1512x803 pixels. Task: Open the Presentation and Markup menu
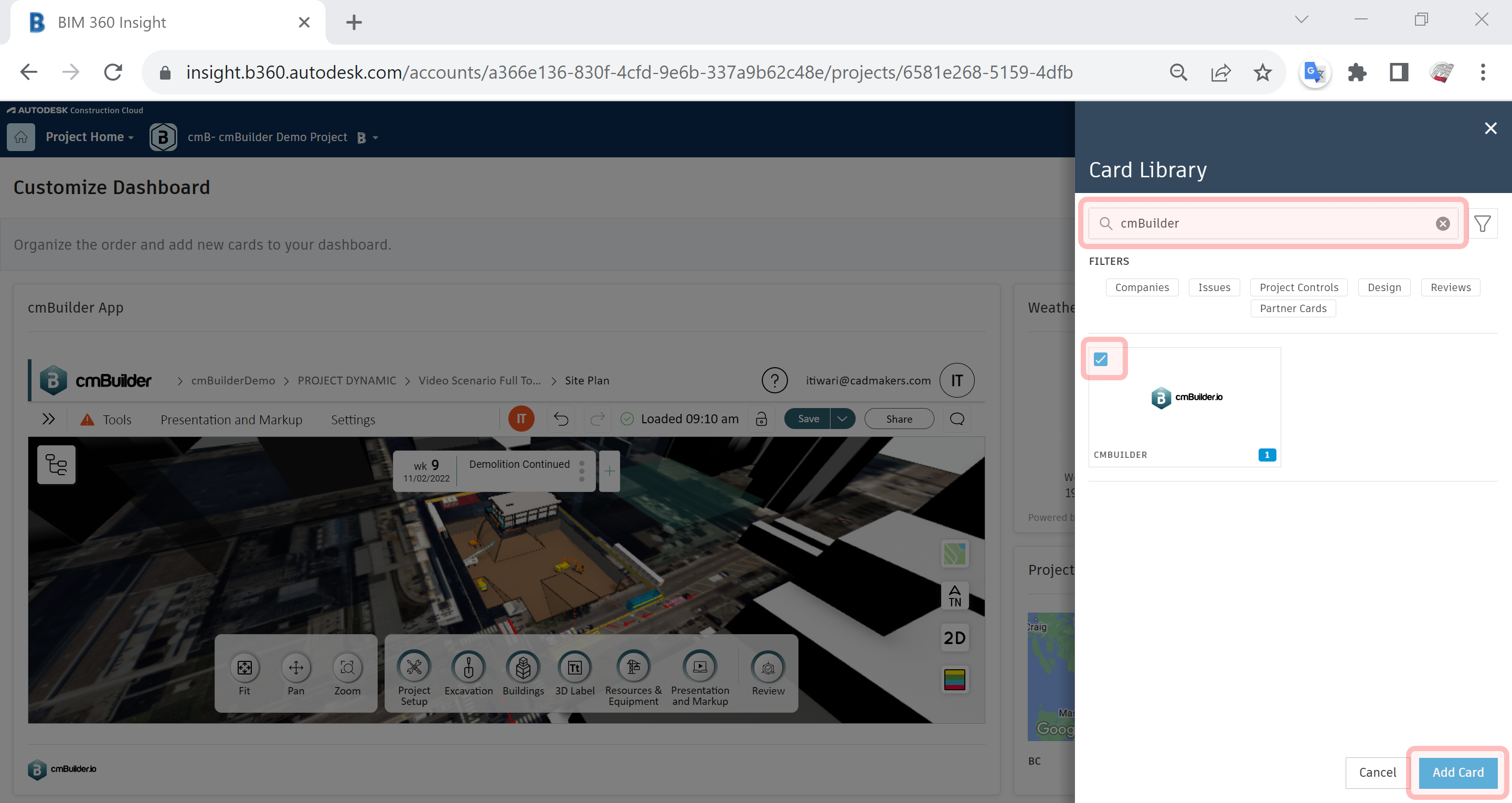click(x=231, y=420)
